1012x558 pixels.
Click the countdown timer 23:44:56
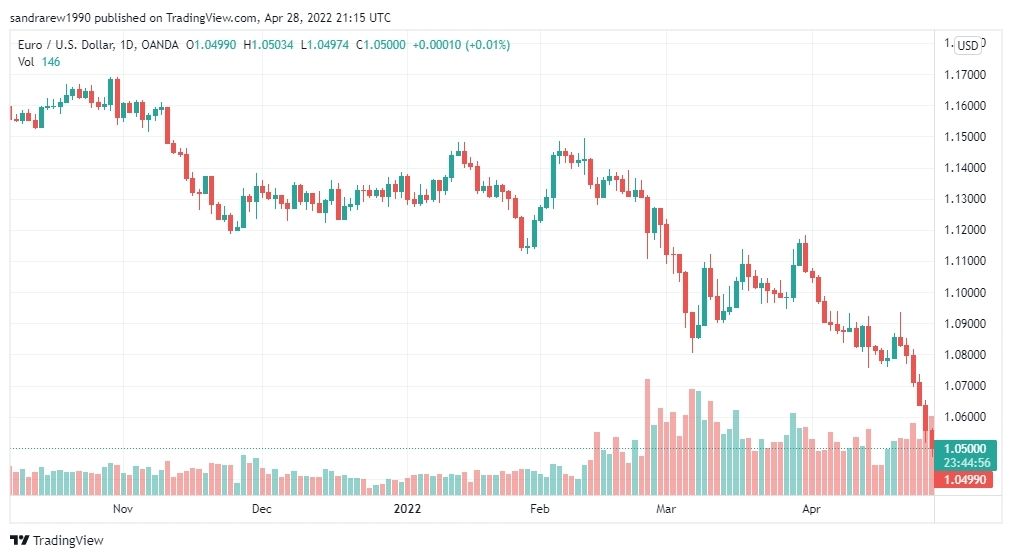pyautogui.click(x=965, y=463)
